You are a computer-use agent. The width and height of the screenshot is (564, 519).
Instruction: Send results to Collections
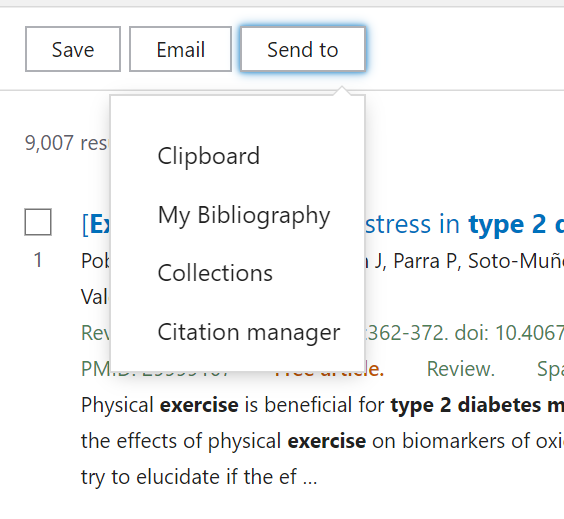pos(215,273)
